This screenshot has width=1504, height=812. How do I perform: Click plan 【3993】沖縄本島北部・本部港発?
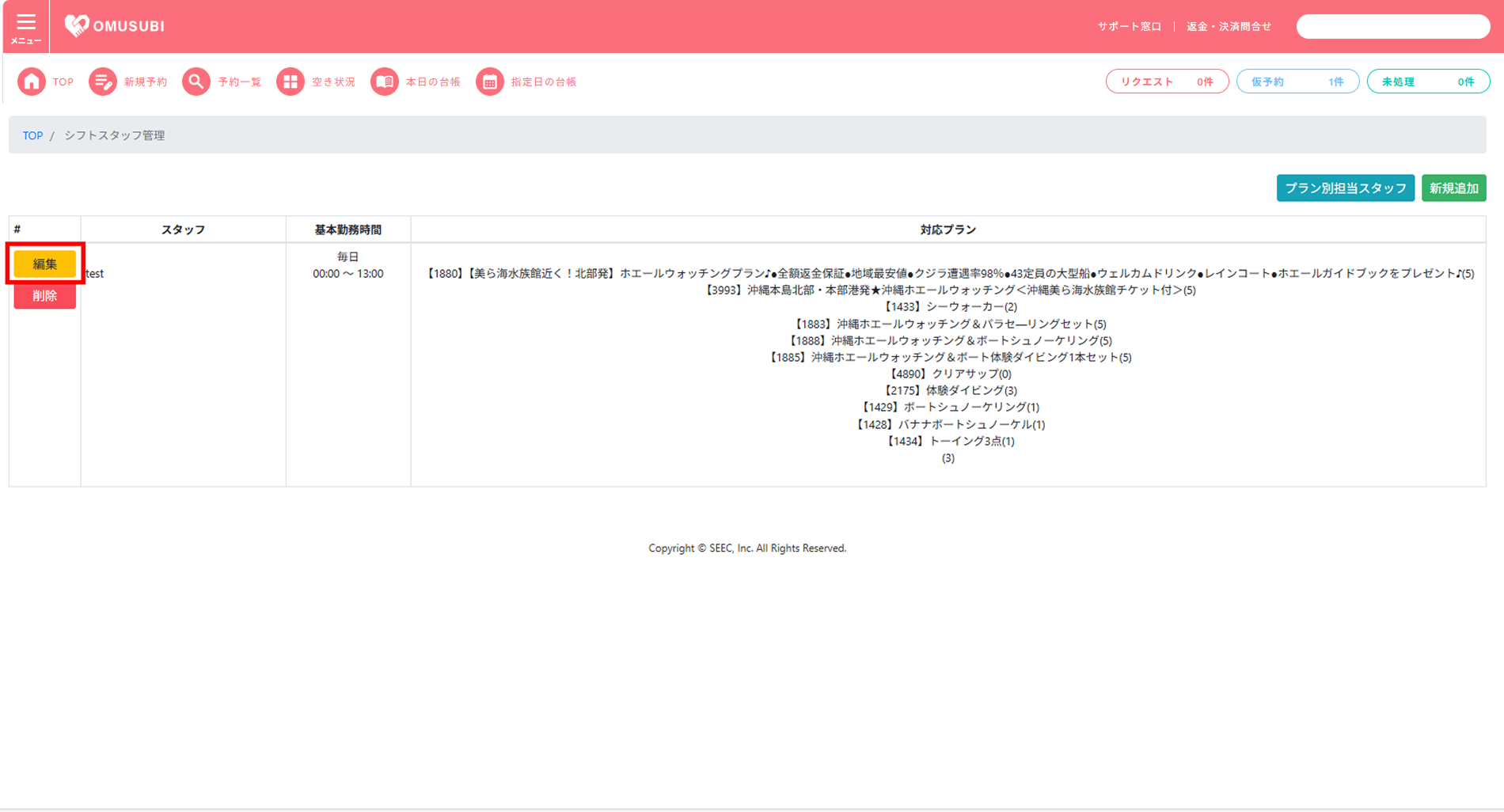[948, 290]
